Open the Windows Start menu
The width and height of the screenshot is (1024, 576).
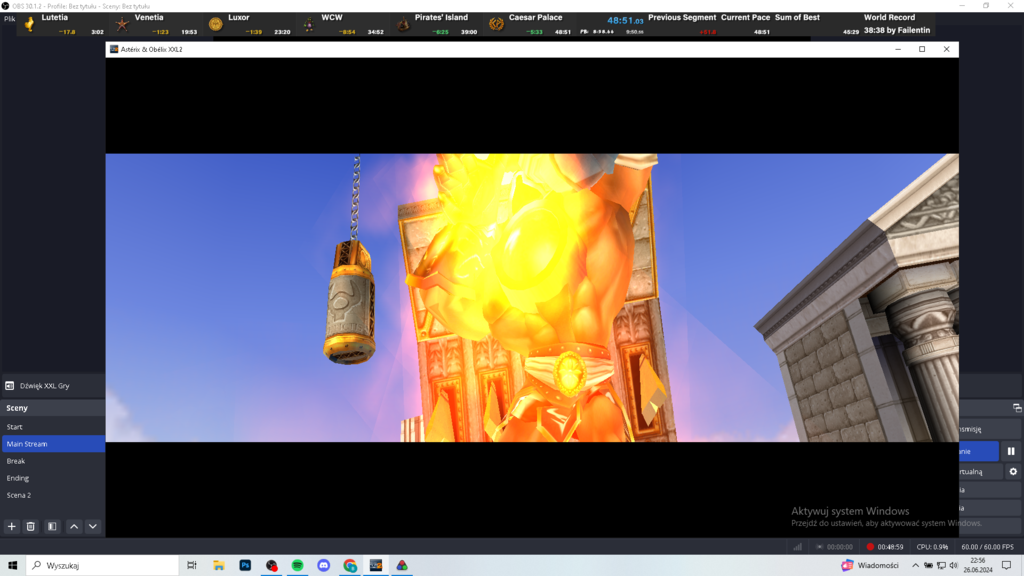(12, 566)
